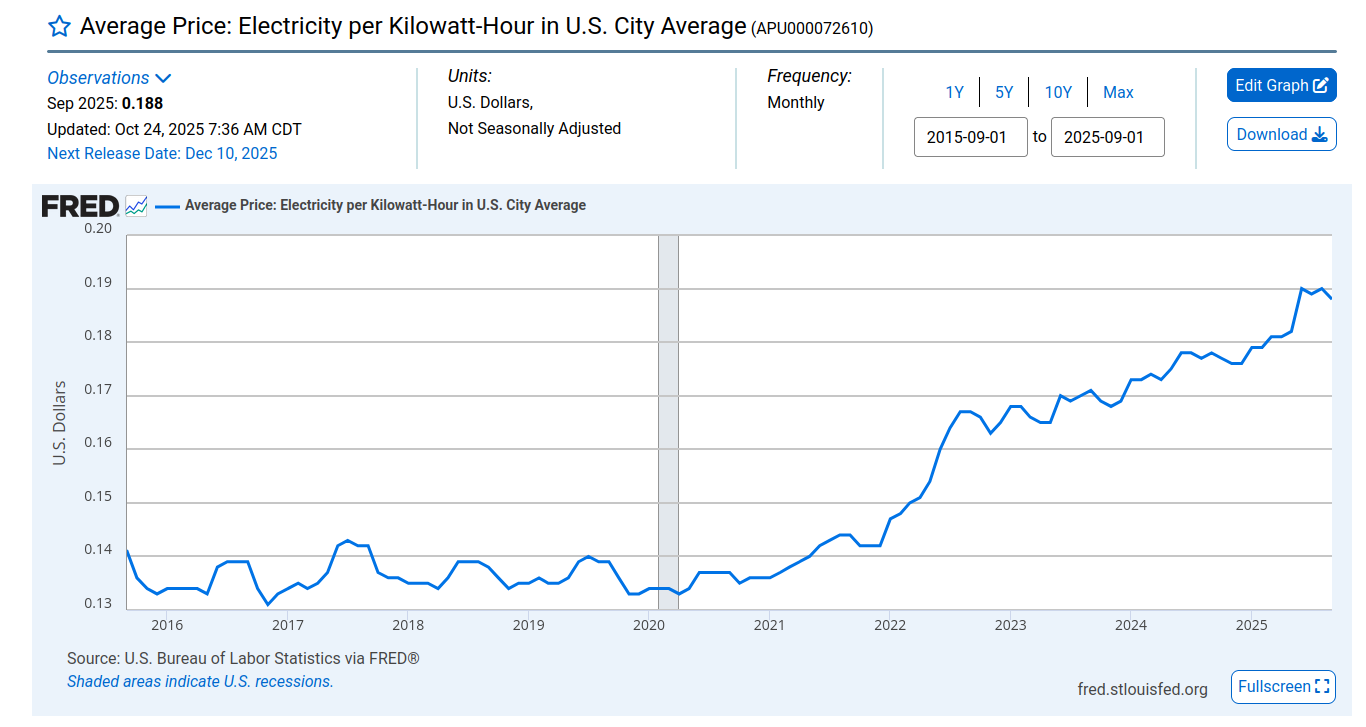Click the 0.13 y-axis label
This screenshot has height=727, width=1366.
coord(98,603)
